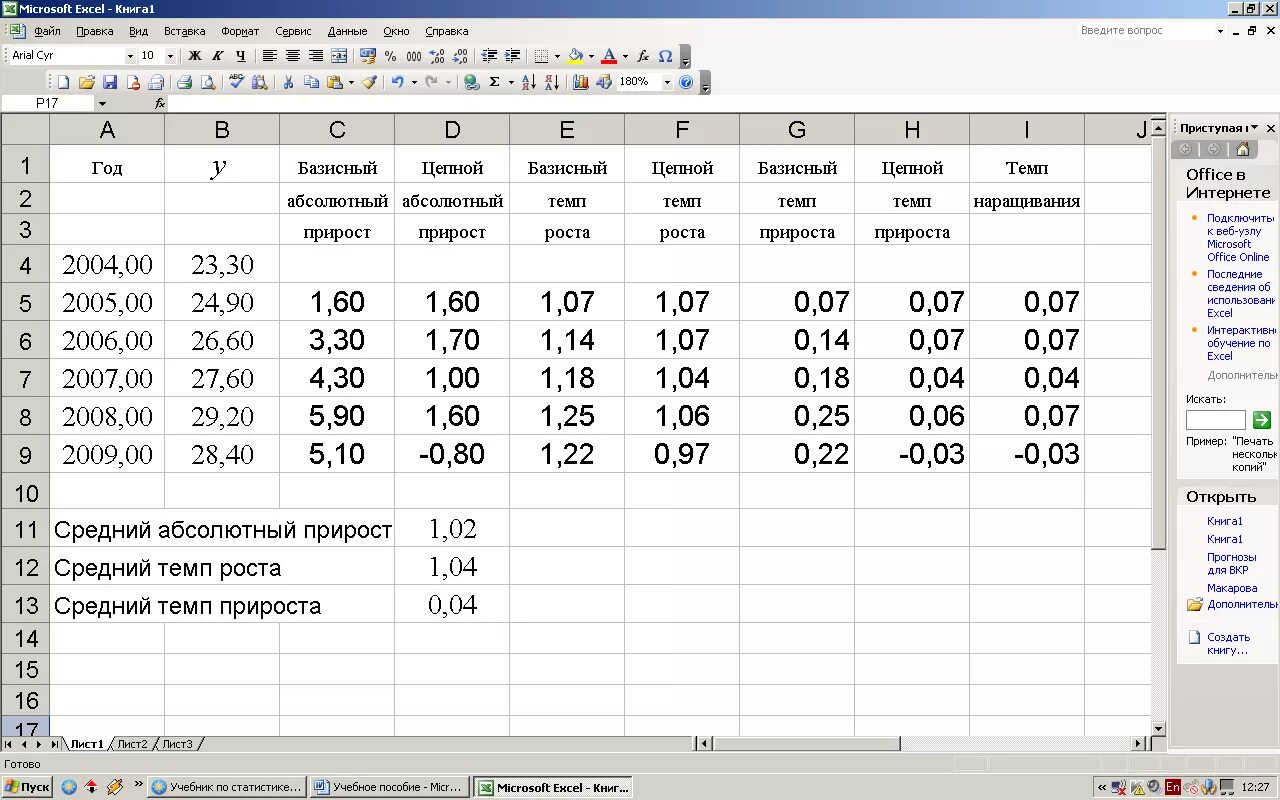Go to task pane home

pos(1243,149)
